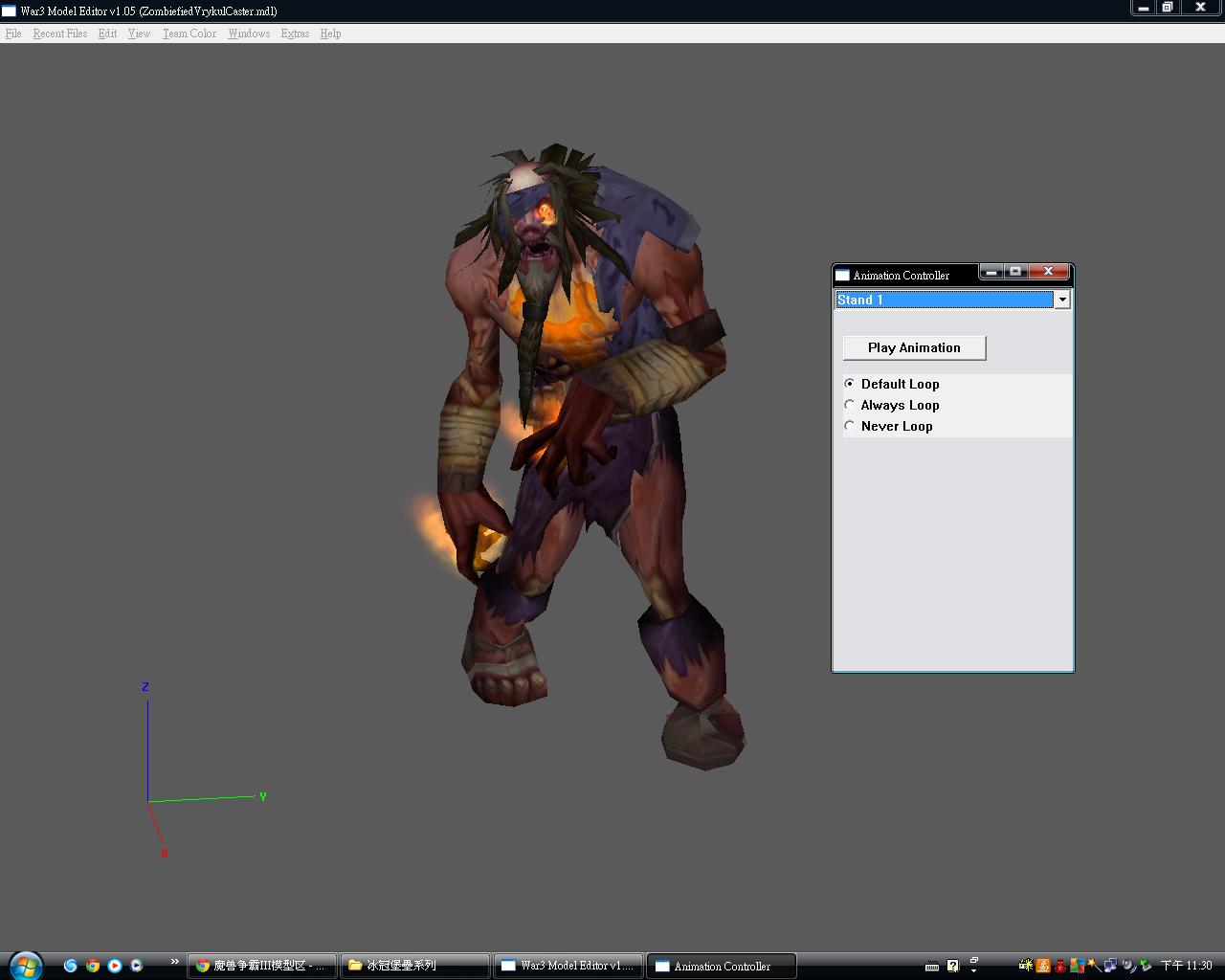The image size is (1225, 980).
Task: Launch the blue swirl browser quick-launch icon
Action: pyautogui.click(x=70, y=966)
